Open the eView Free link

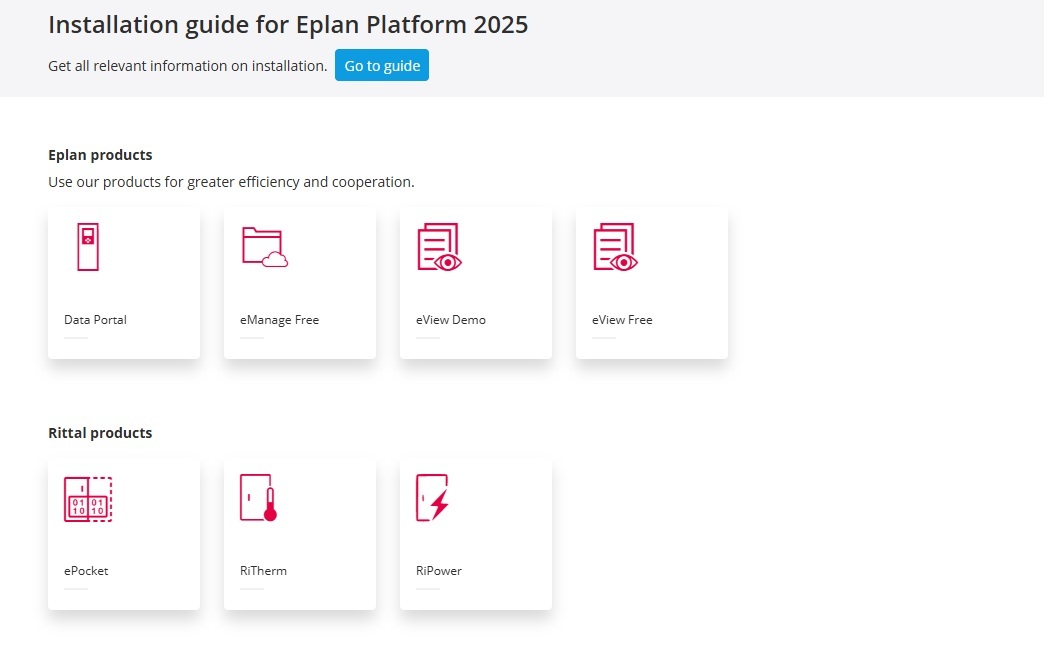click(x=622, y=319)
